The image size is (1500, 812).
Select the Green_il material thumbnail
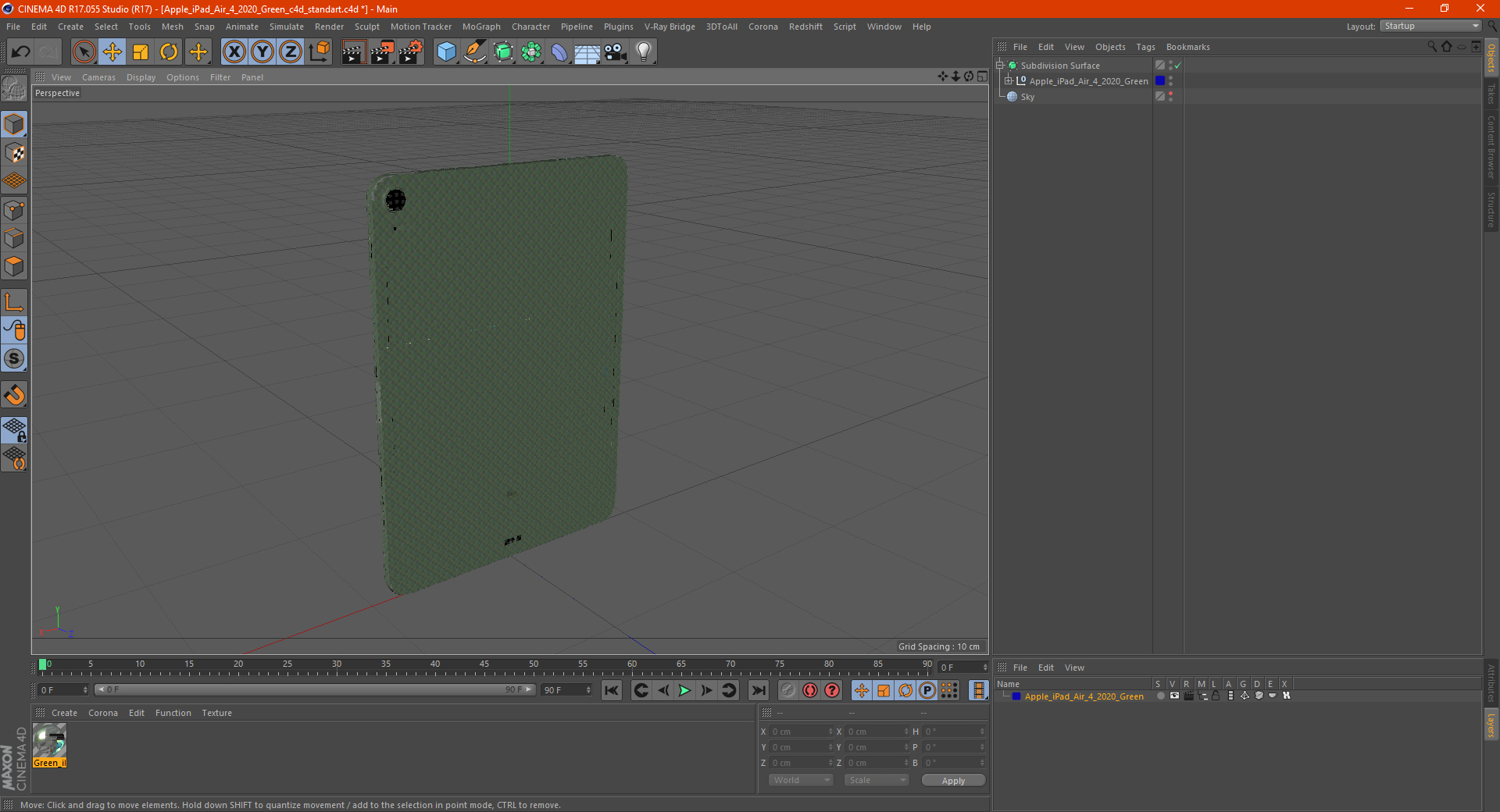coord(50,745)
